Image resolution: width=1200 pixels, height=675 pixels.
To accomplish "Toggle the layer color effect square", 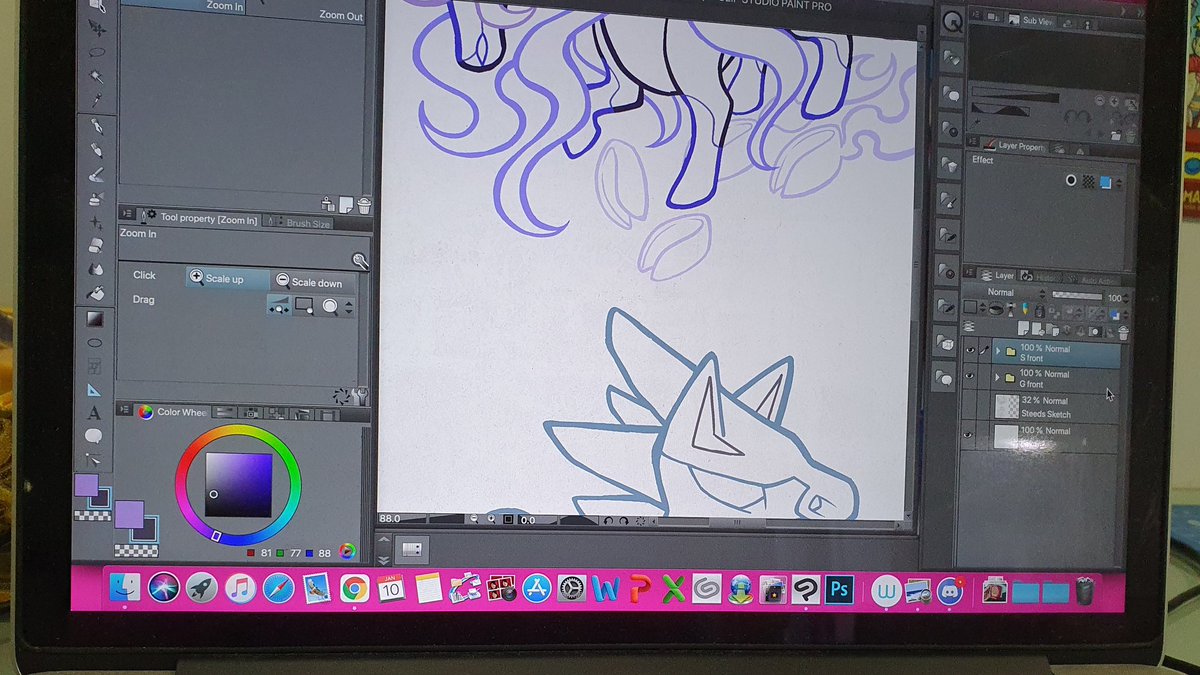I will pyautogui.click(x=1105, y=181).
